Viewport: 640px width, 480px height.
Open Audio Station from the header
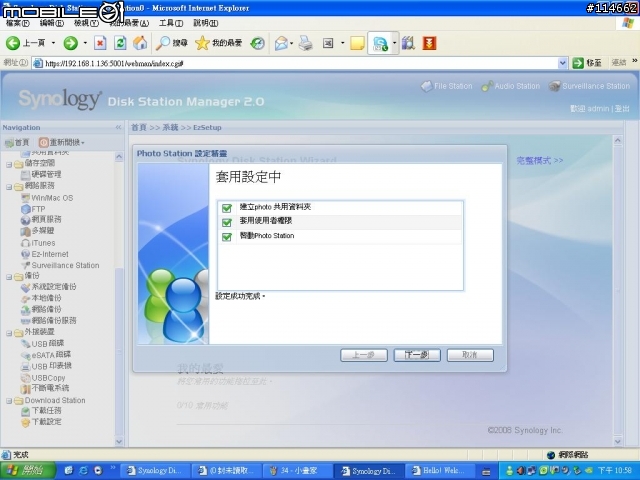511,86
